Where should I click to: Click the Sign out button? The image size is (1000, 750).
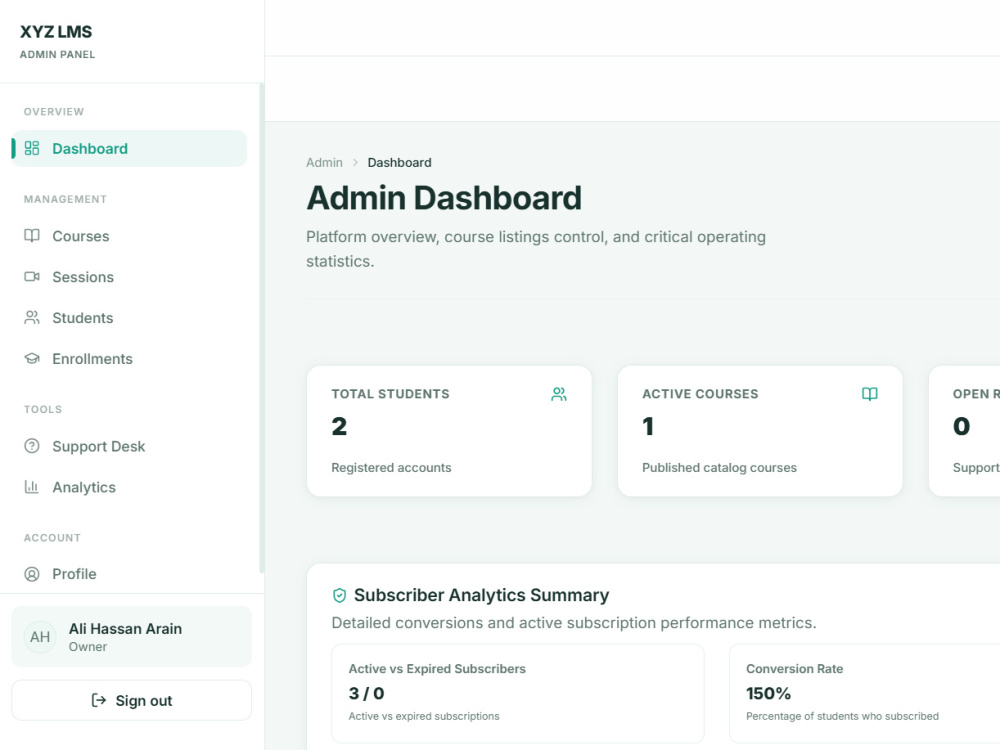click(131, 700)
